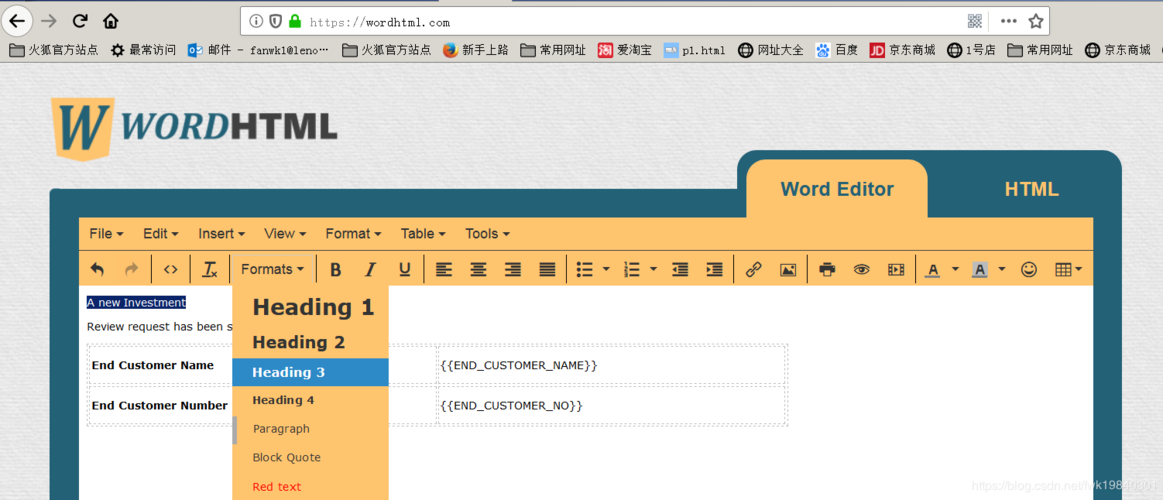Align text right

[513, 269]
